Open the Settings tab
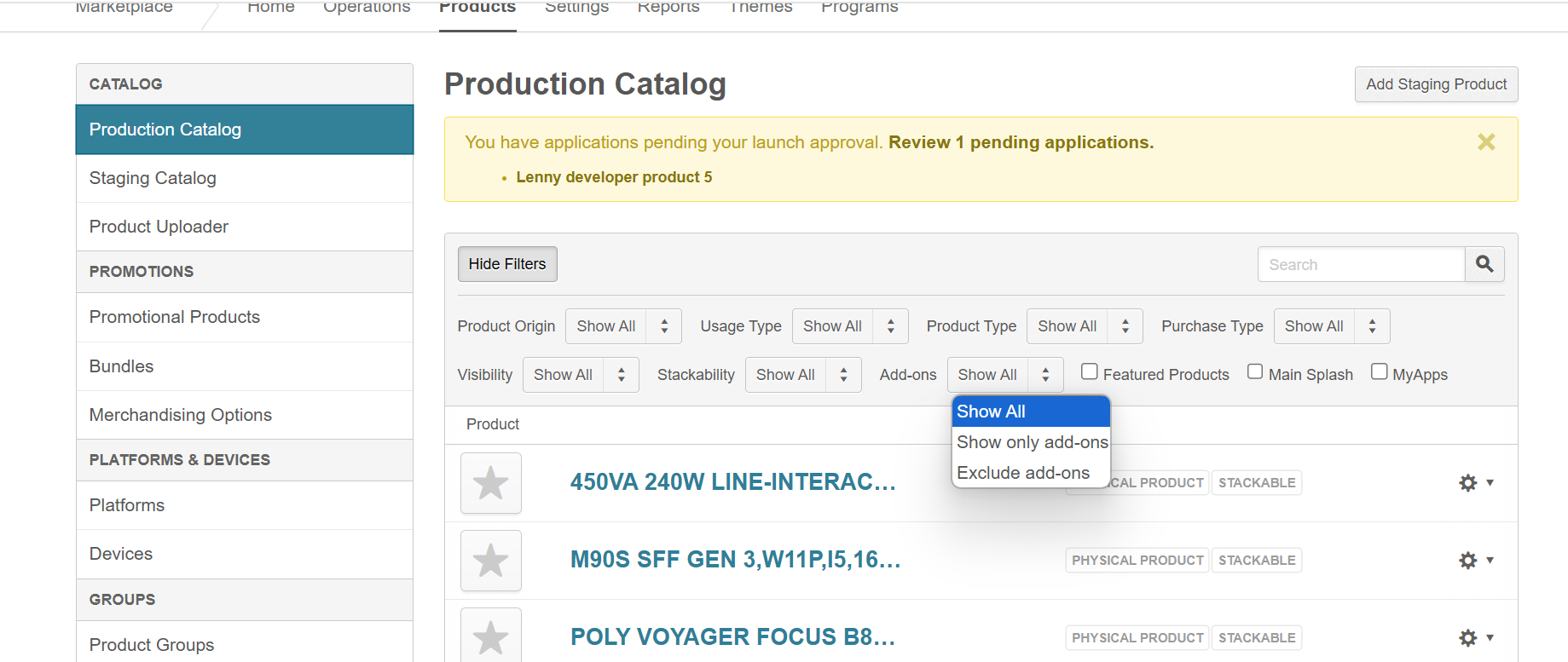The width and height of the screenshot is (1568, 662). point(576,8)
